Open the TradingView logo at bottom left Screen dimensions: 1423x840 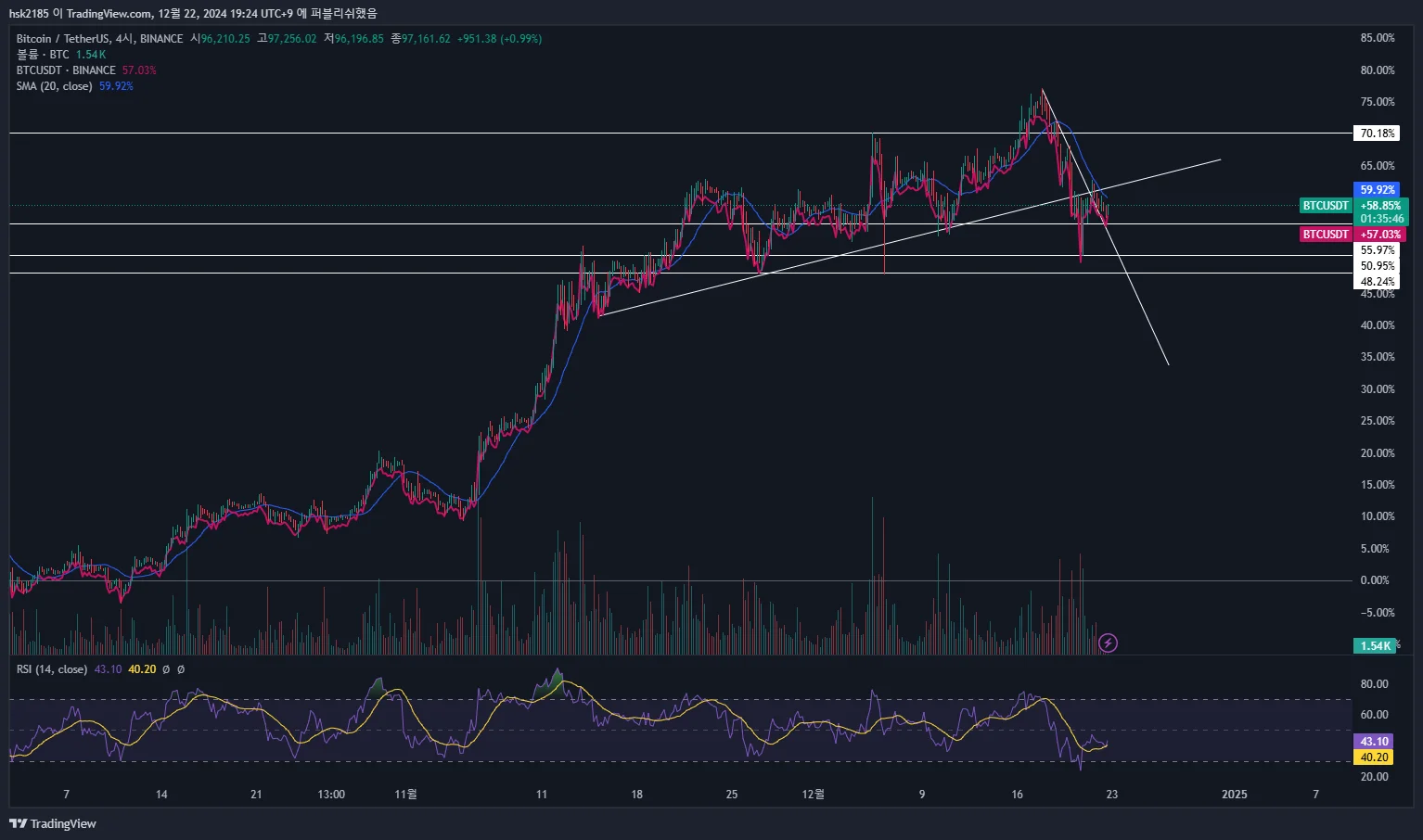[x=53, y=823]
